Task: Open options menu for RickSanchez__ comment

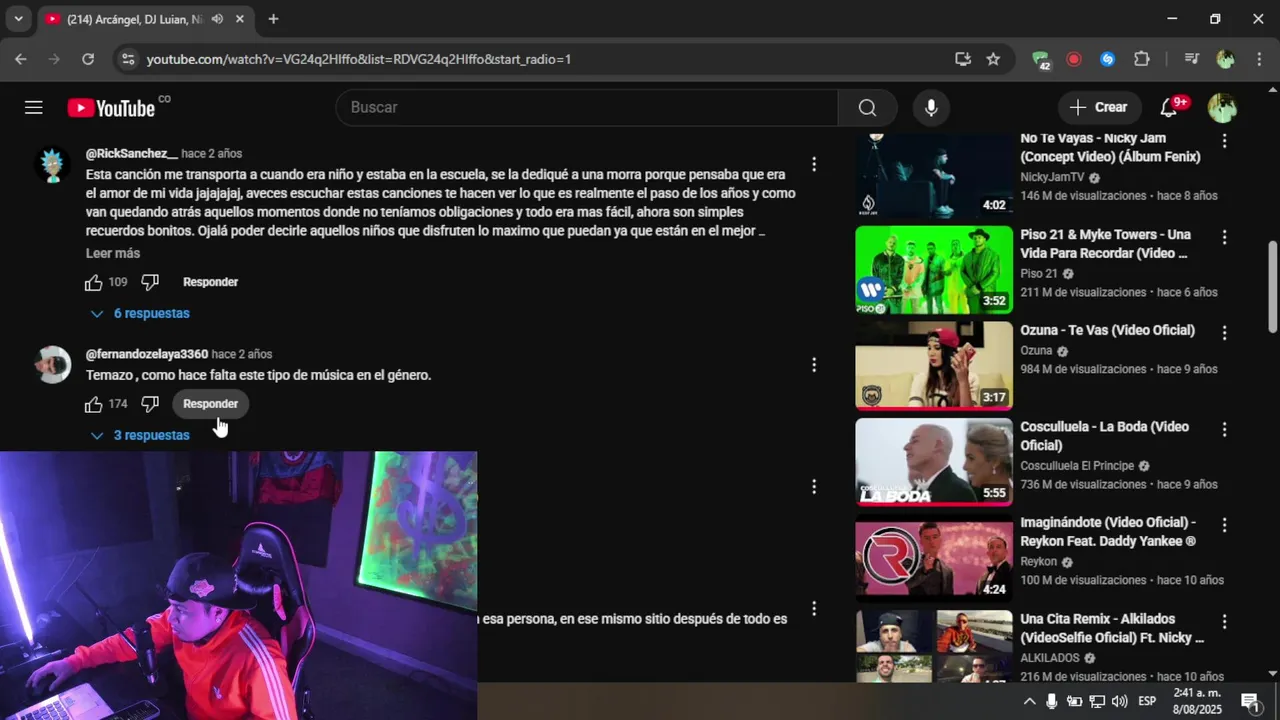Action: pyautogui.click(x=814, y=164)
